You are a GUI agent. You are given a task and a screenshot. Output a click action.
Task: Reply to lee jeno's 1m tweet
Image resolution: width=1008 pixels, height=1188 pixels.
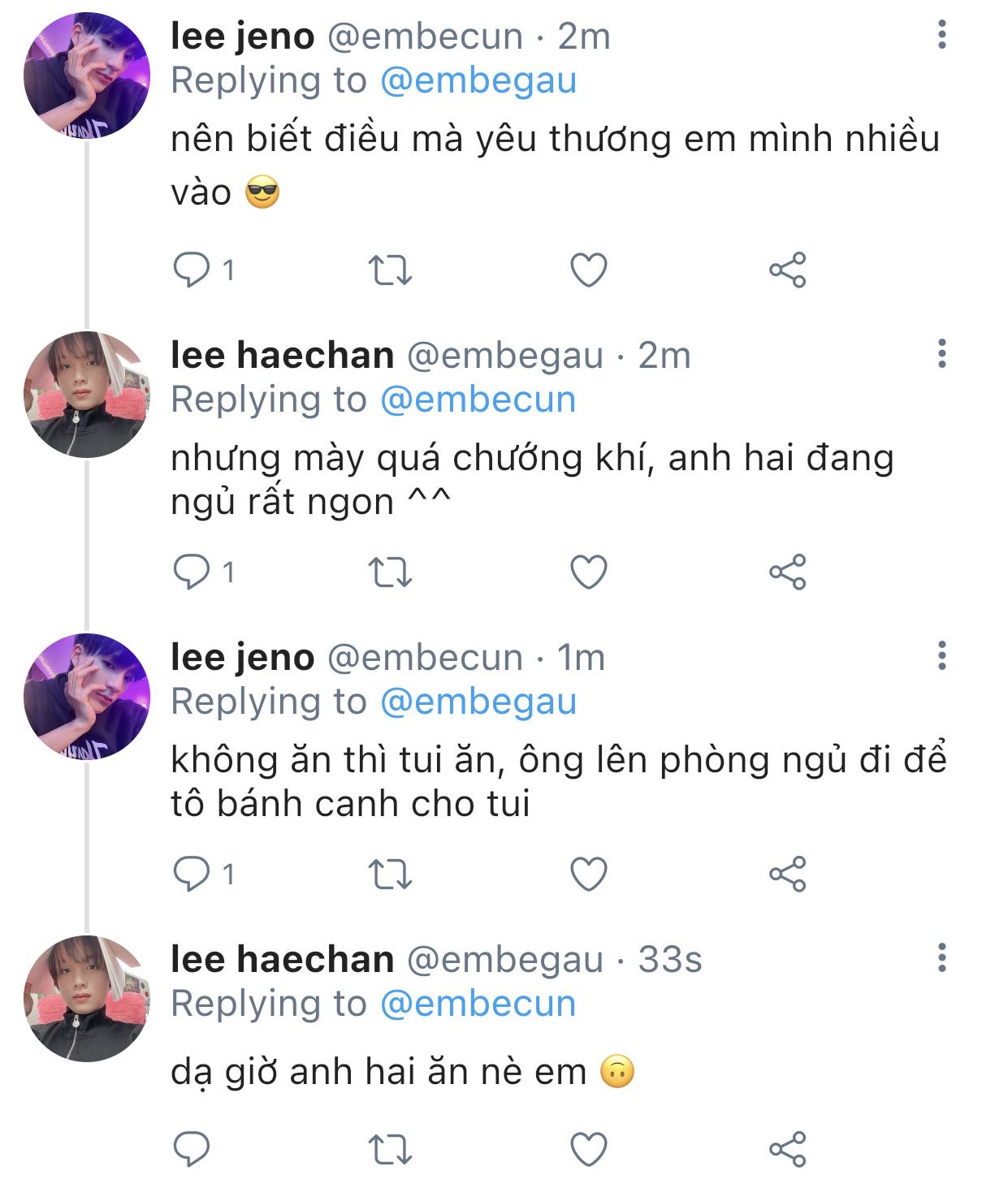click(x=192, y=875)
